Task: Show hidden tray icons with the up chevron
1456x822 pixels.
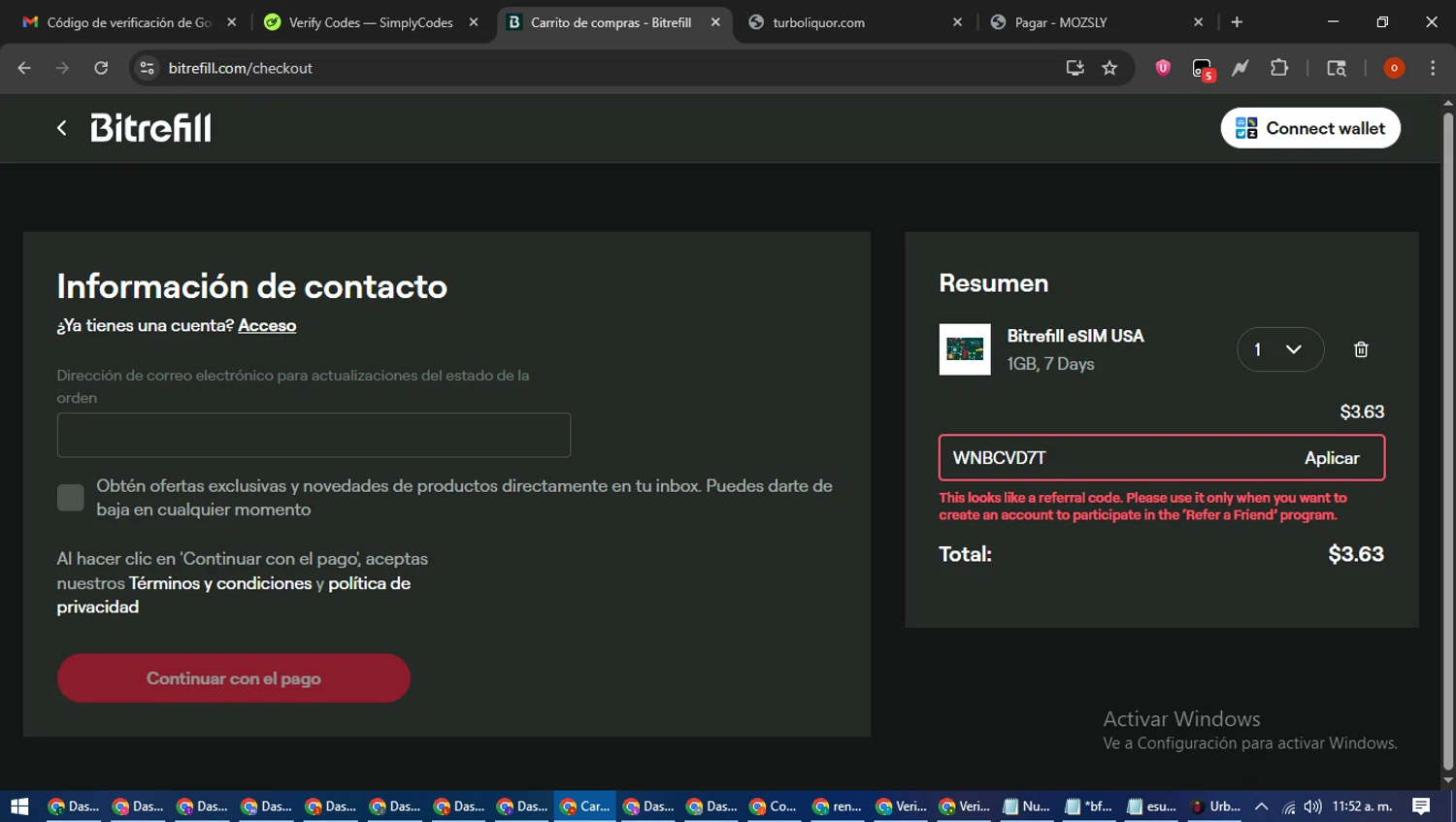Action: coord(1261,806)
